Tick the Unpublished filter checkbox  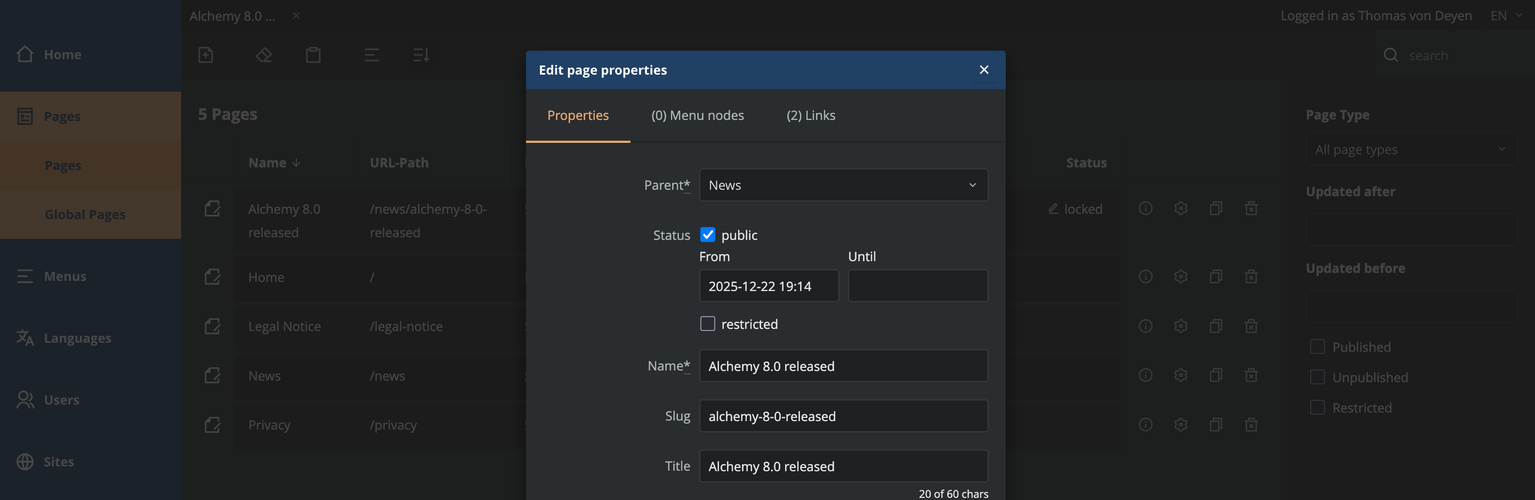[x=1317, y=377]
